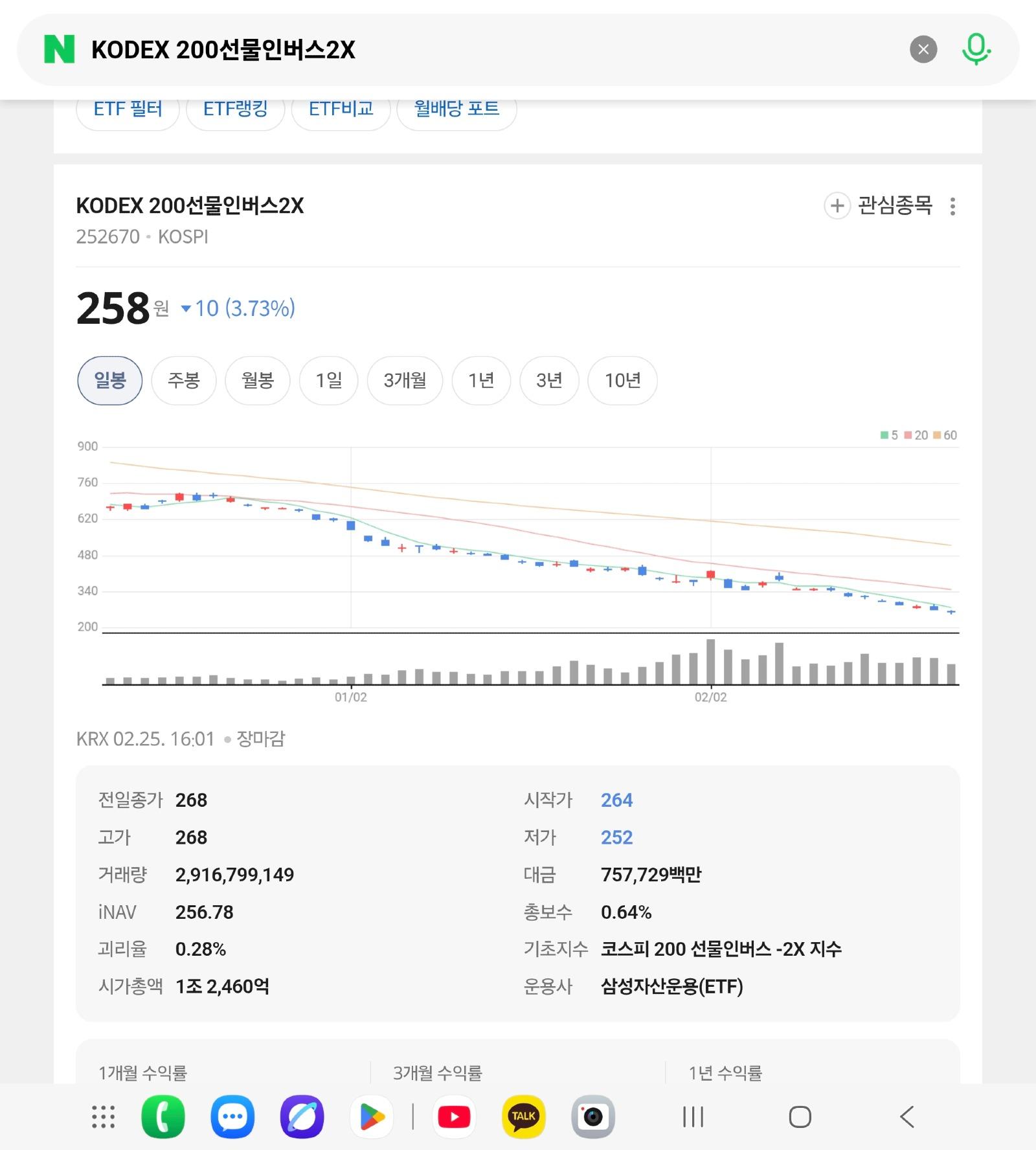The height and width of the screenshot is (1150, 1036).
Task: Select the 10년 chart tab
Action: pos(623,381)
